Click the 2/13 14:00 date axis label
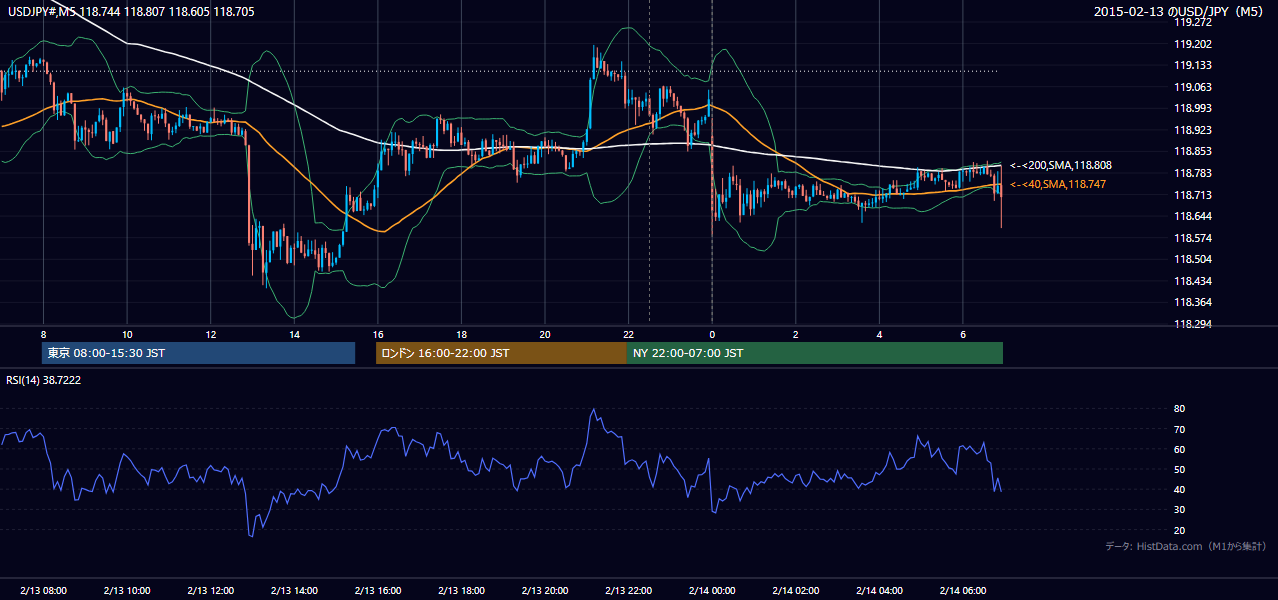The width and height of the screenshot is (1278, 600). pyautogui.click(x=294, y=590)
